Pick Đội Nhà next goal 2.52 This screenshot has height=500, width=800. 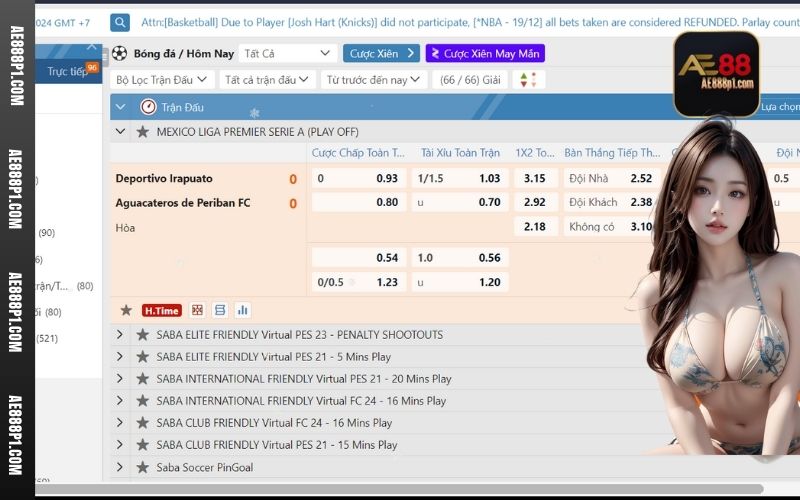(x=611, y=178)
